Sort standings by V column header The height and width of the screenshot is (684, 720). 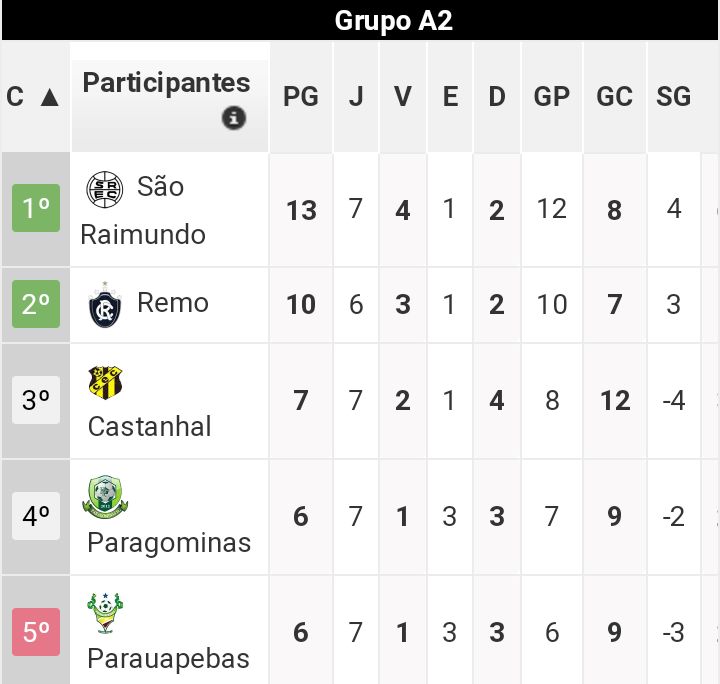click(403, 97)
